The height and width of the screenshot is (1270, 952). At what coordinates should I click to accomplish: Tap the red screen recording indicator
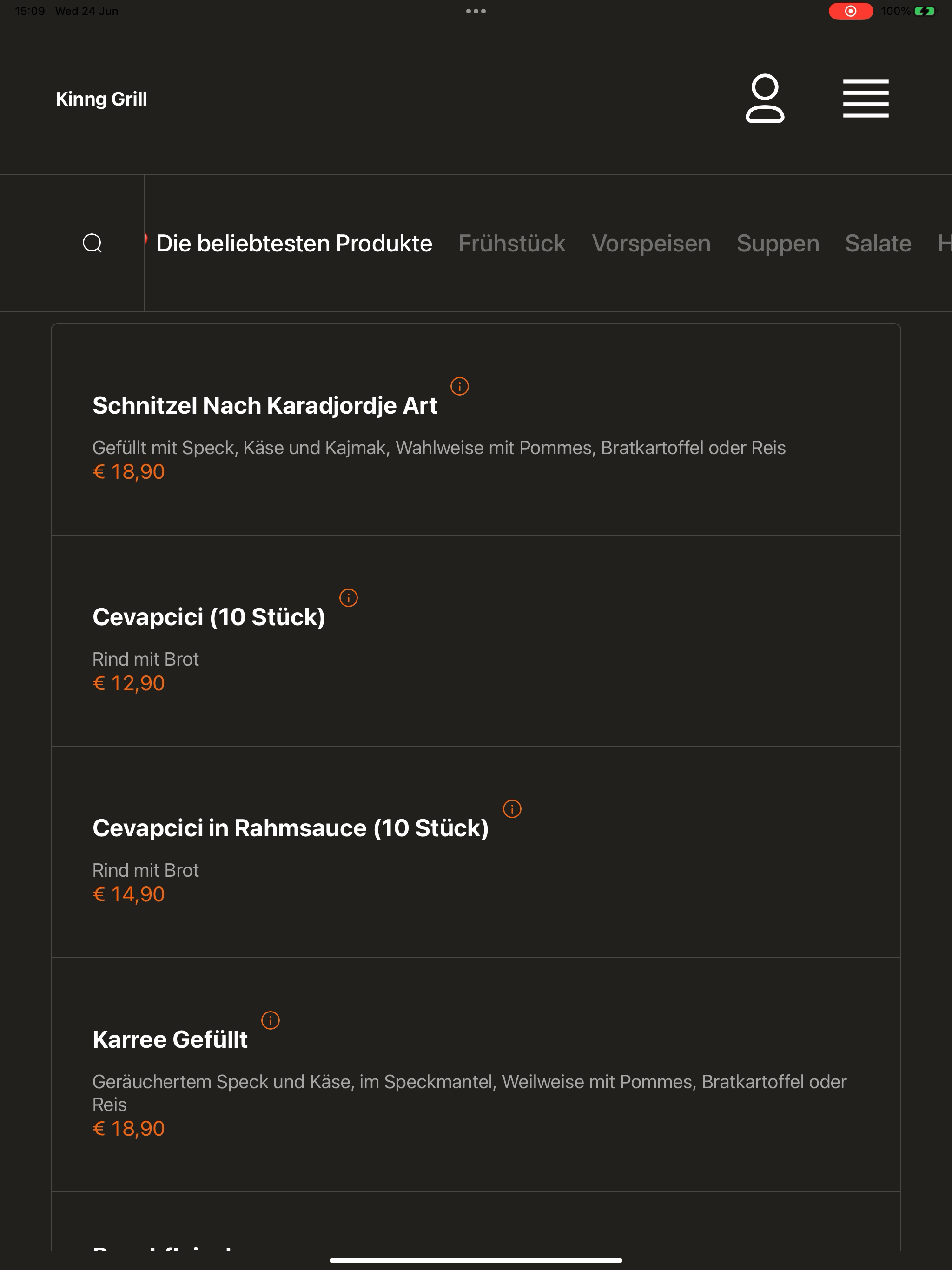pyautogui.click(x=850, y=11)
